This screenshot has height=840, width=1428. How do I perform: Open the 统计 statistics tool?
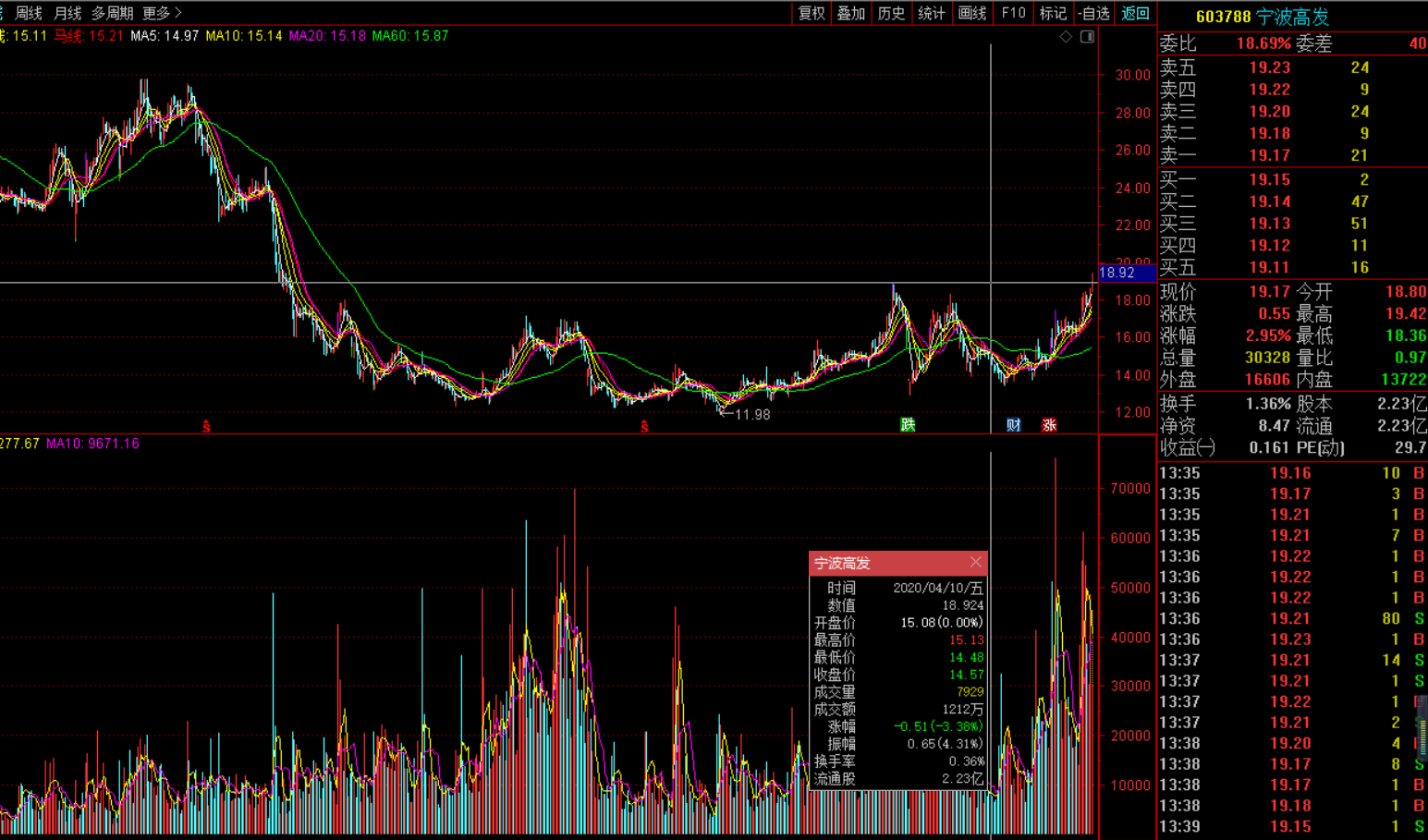point(931,13)
